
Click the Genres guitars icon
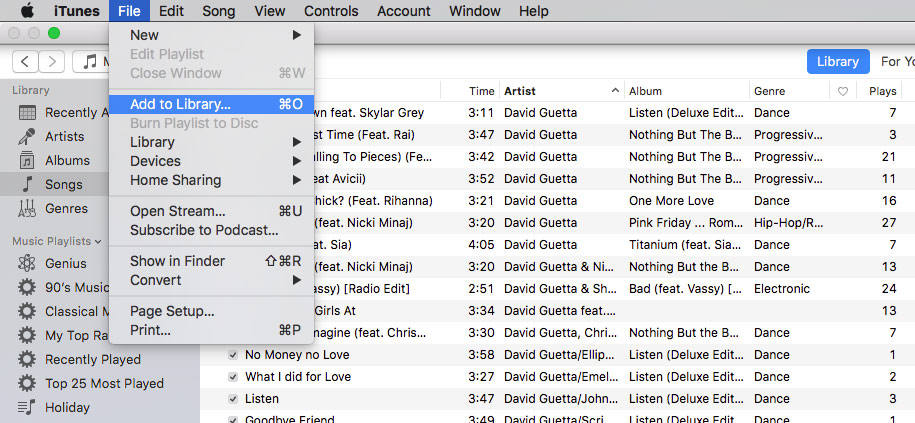27,208
